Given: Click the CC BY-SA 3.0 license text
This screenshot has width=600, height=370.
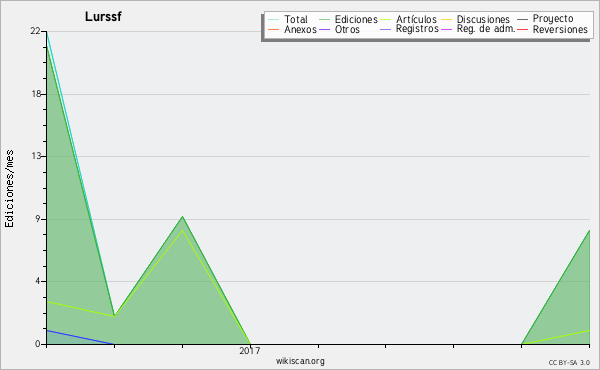Looking at the screenshot, I should tap(569, 362).
